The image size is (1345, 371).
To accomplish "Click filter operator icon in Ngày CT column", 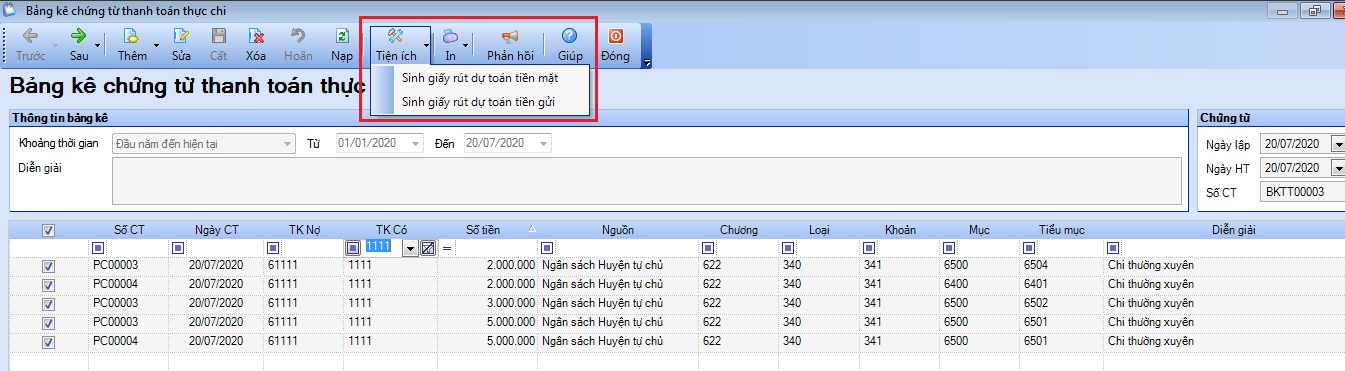I will pyautogui.click(x=178, y=248).
